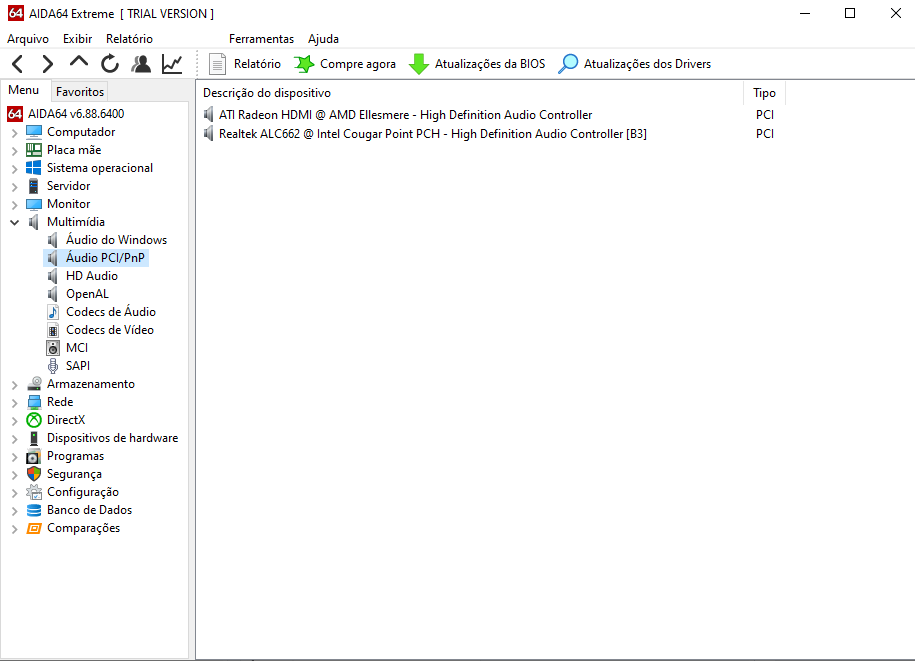Click Configuração gear icon

(34, 492)
